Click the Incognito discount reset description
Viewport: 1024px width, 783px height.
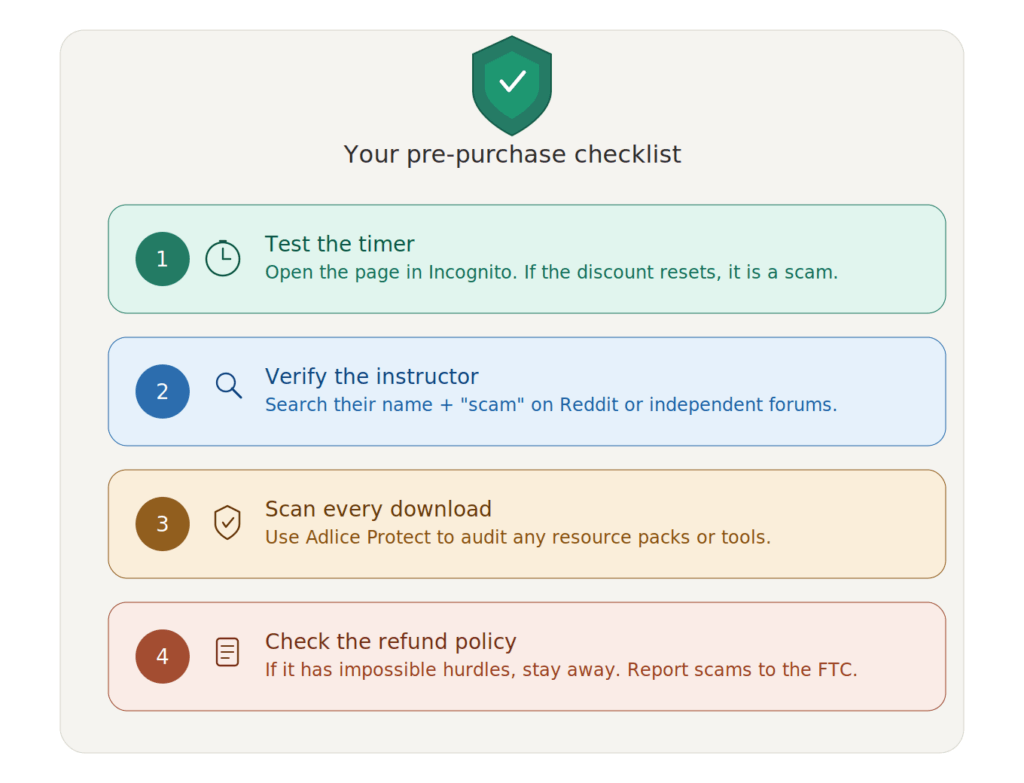point(551,272)
